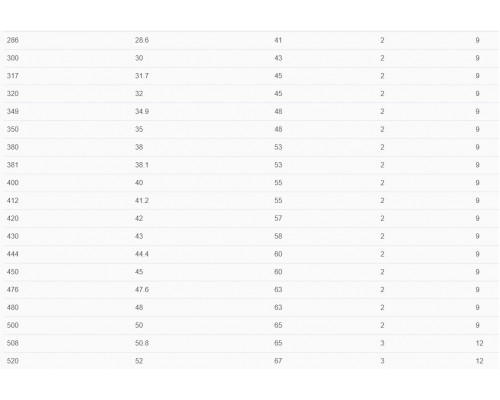Select the 44.4 value cell
The height and width of the screenshot is (400, 500).
(x=142, y=254)
